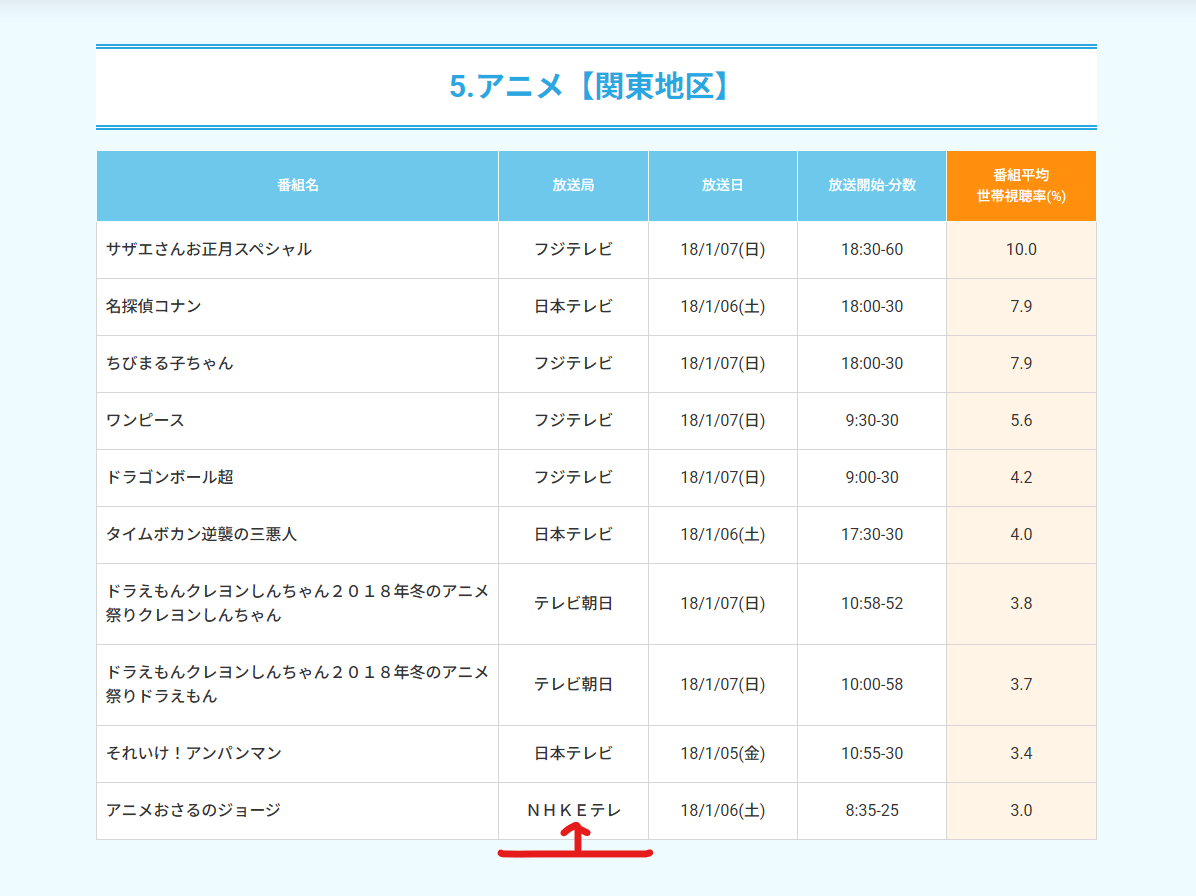Click フジテレビ in the ワンピース row
Image resolution: width=1196 pixels, height=896 pixels.
(573, 420)
